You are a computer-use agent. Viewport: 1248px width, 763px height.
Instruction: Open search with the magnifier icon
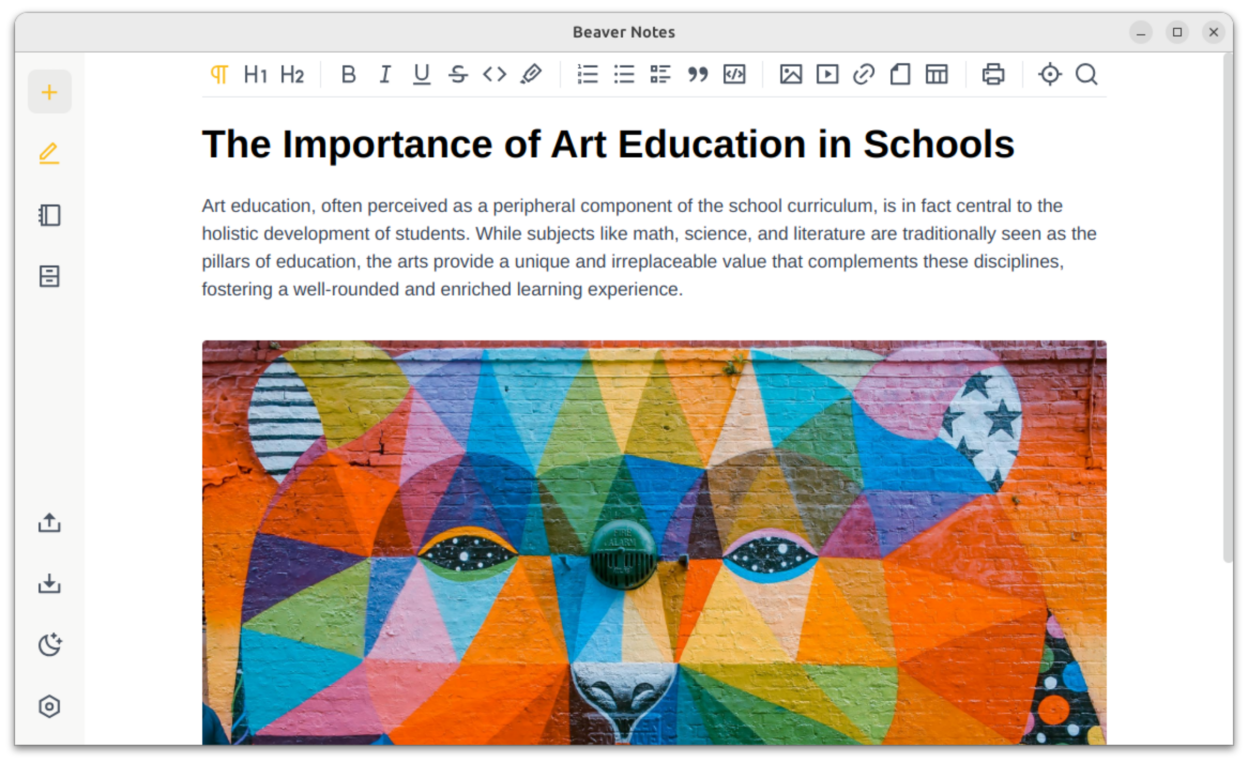pos(1086,74)
